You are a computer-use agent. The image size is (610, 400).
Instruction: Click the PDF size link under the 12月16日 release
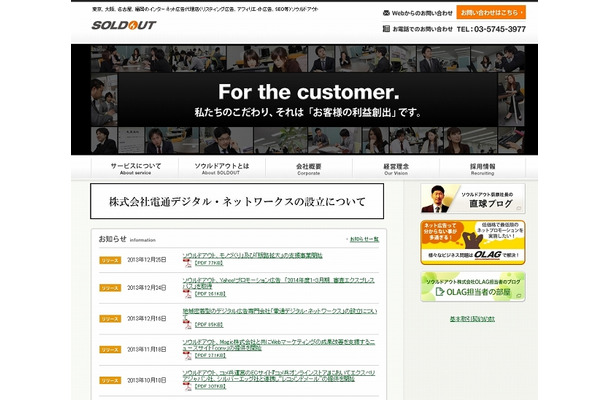coord(209,325)
